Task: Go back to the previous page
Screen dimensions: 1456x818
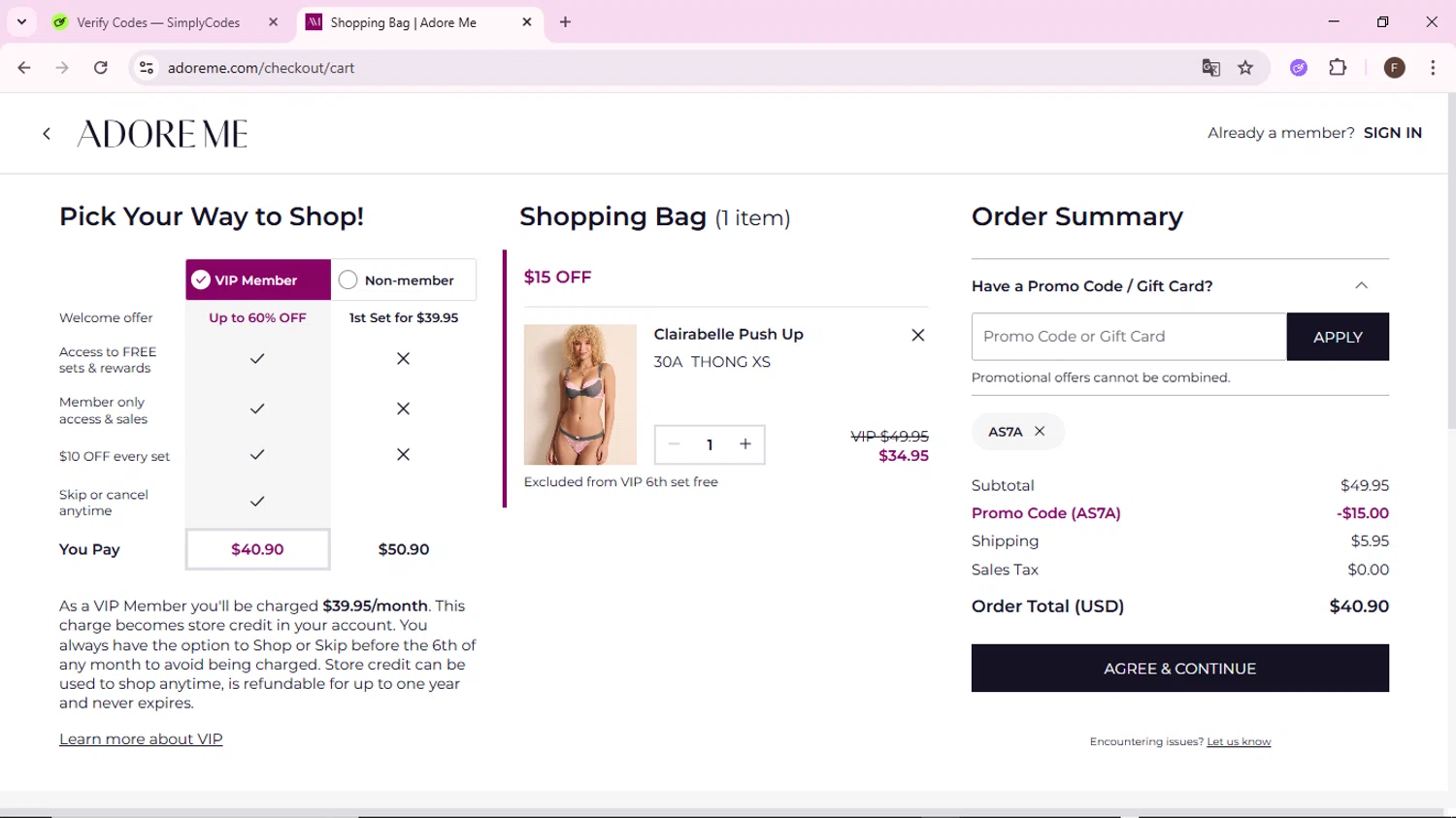Action: 24,68
